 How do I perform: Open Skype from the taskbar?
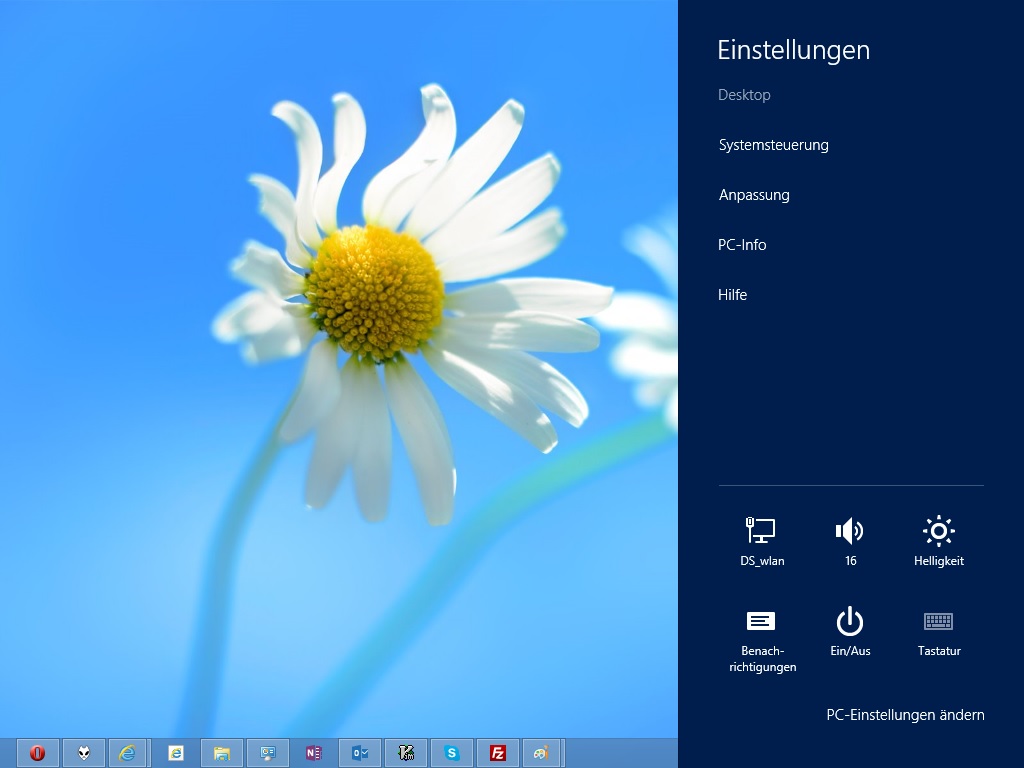point(452,753)
